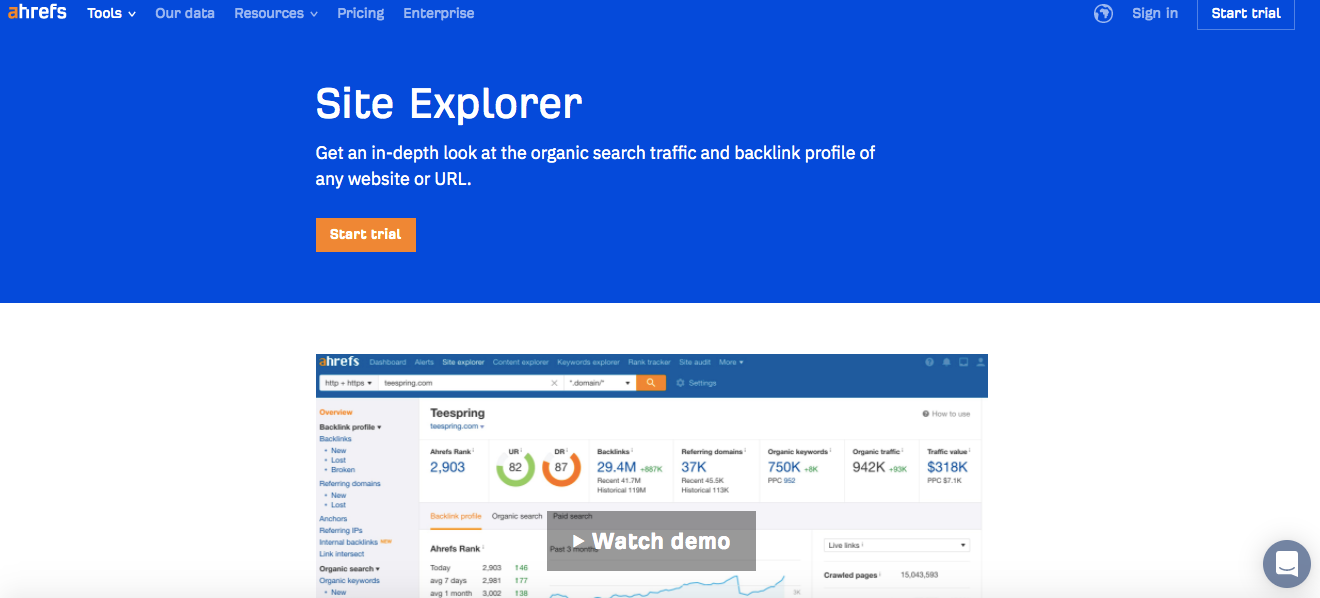Click the help question-mark icon in demo header
This screenshot has height=598, width=1320.
click(x=929, y=362)
